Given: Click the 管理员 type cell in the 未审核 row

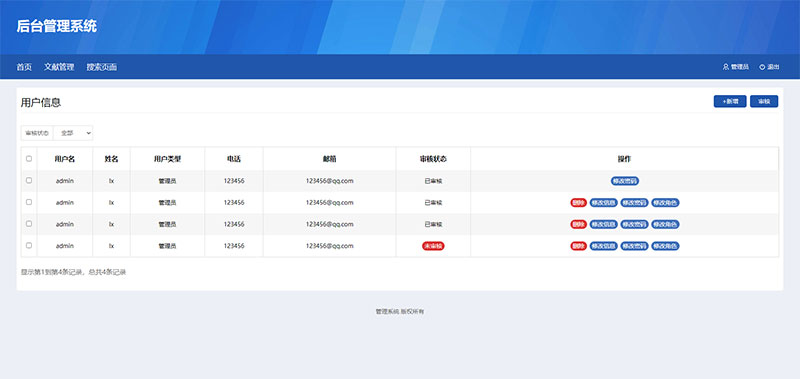Looking at the screenshot, I should (167, 246).
